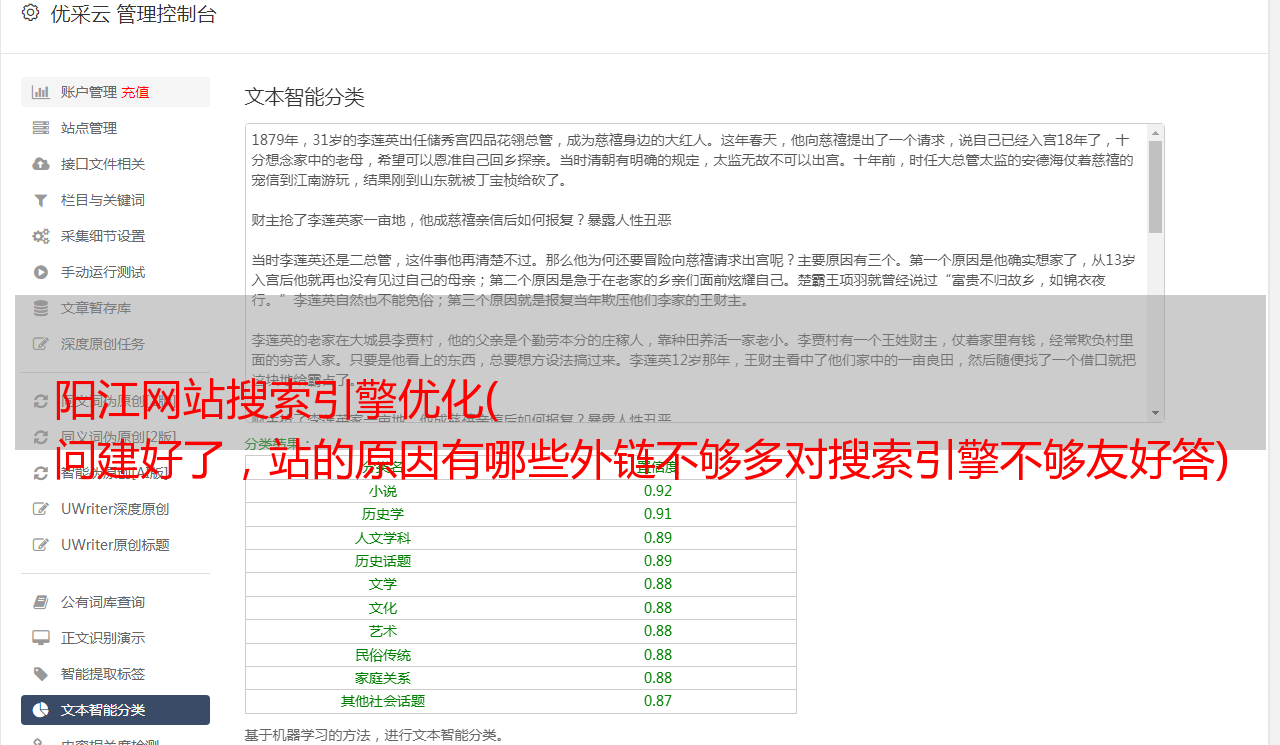Open the 充值 recharge link
Viewport: 1280px width, 745px height.
pos(135,92)
